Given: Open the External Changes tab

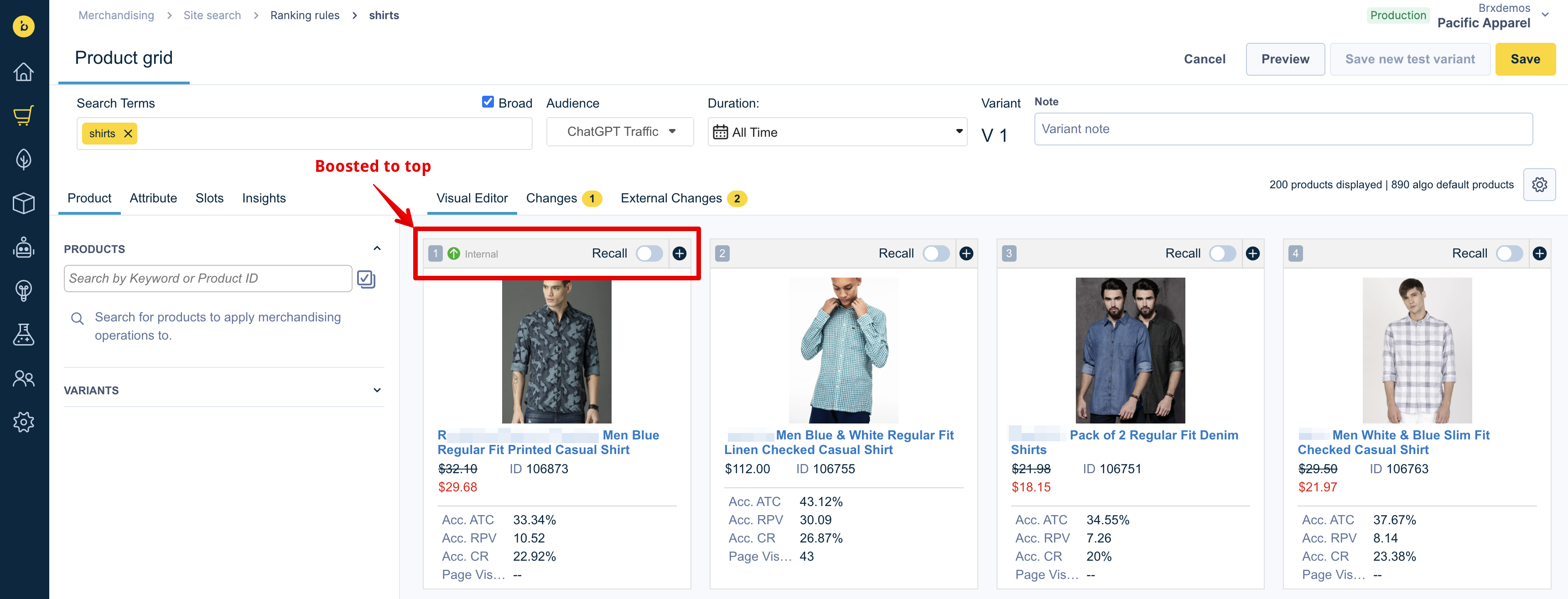Looking at the screenshot, I should (671, 198).
